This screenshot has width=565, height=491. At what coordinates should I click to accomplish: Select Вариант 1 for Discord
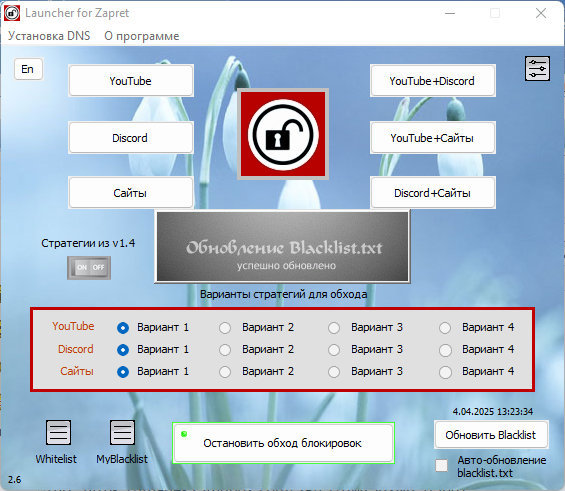123,350
